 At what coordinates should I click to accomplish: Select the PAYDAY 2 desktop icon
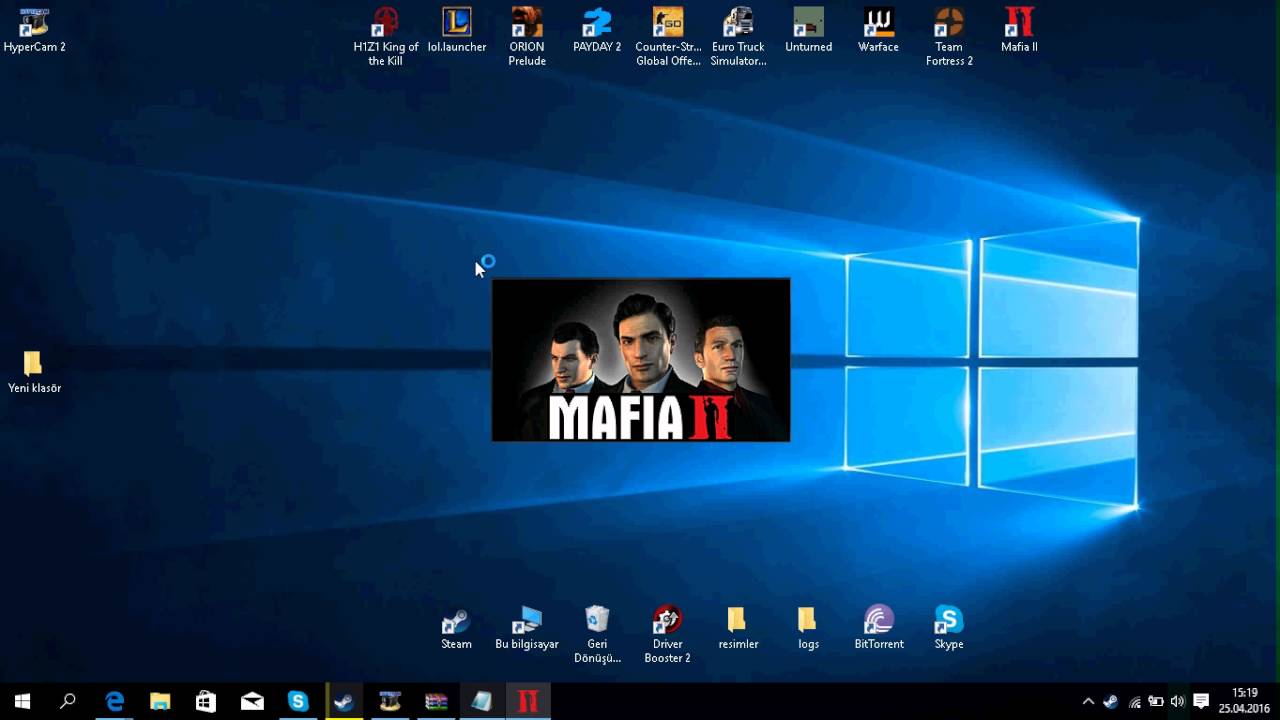(x=597, y=30)
